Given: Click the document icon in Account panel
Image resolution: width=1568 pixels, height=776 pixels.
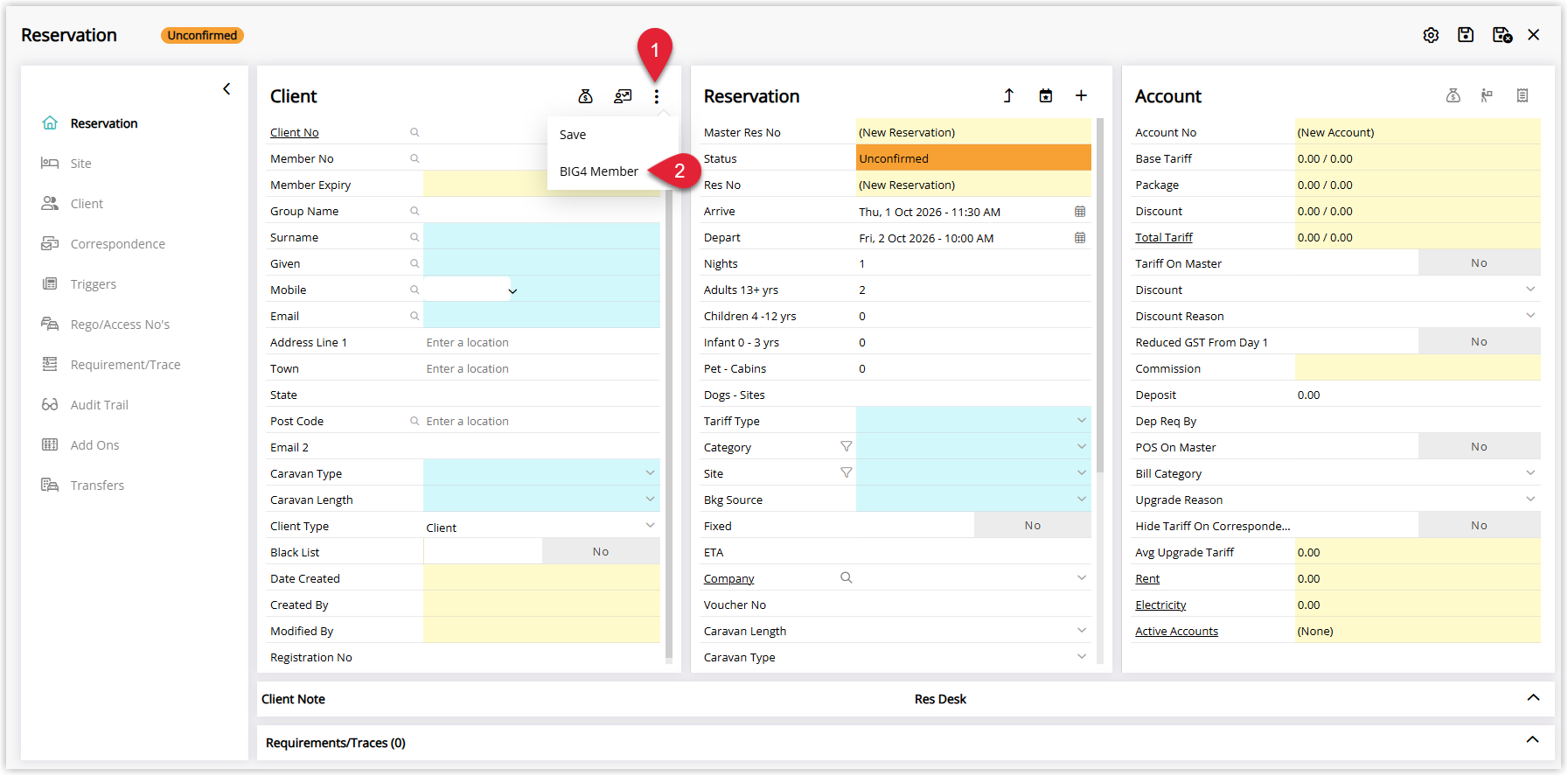Looking at the screenshot, I should [1523, 96].
